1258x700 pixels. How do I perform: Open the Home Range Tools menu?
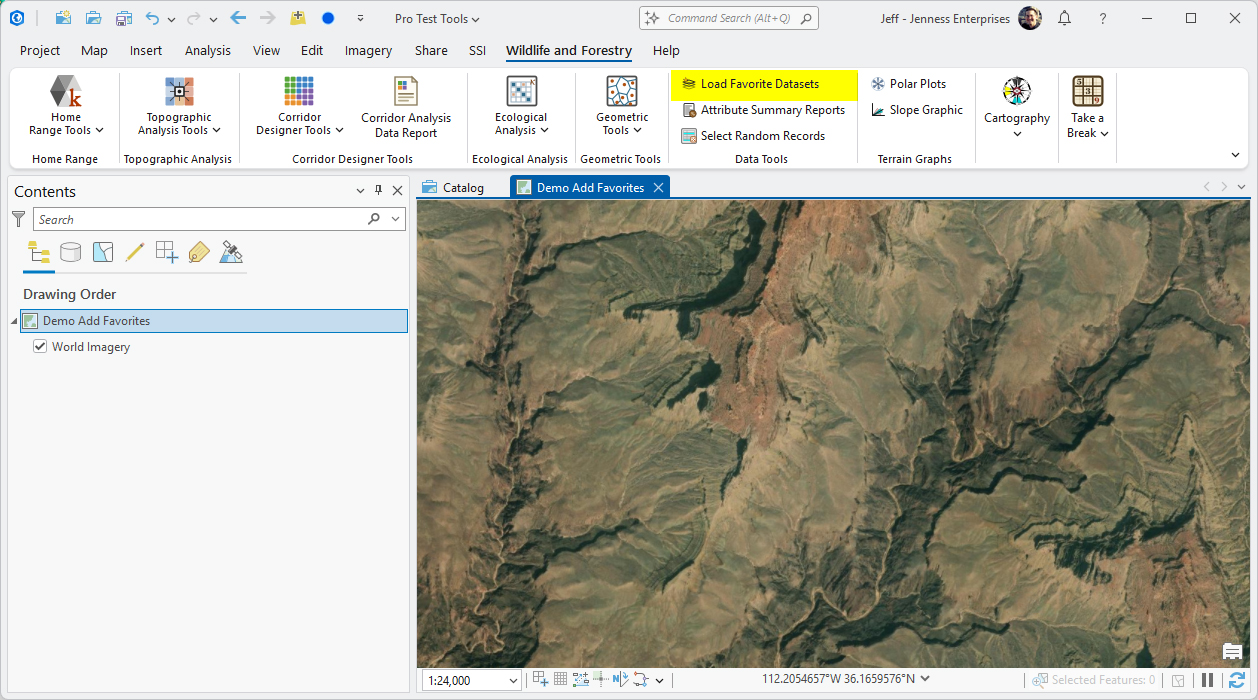66,108
